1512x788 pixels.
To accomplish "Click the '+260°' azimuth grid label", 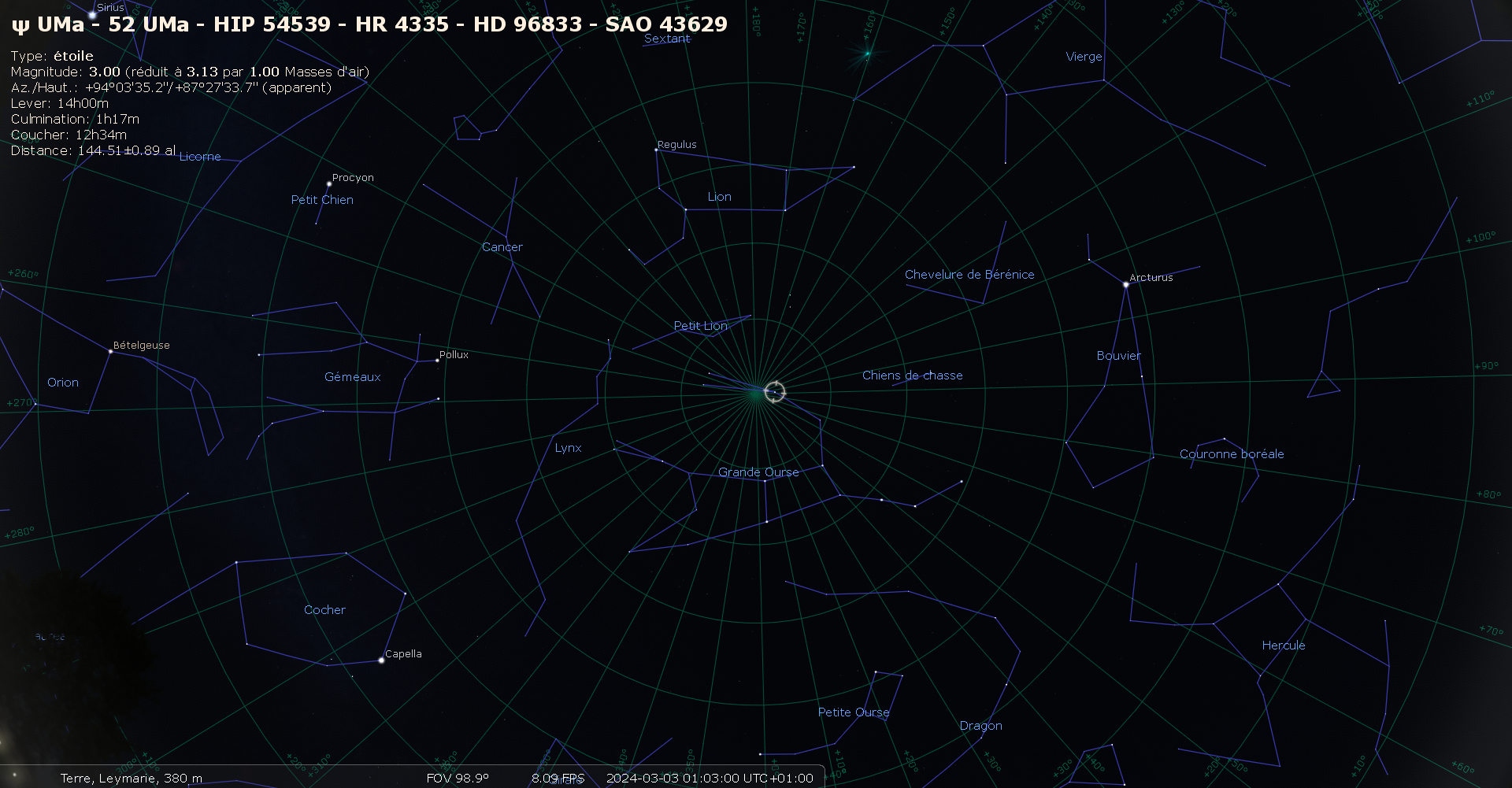I will 23,274.
